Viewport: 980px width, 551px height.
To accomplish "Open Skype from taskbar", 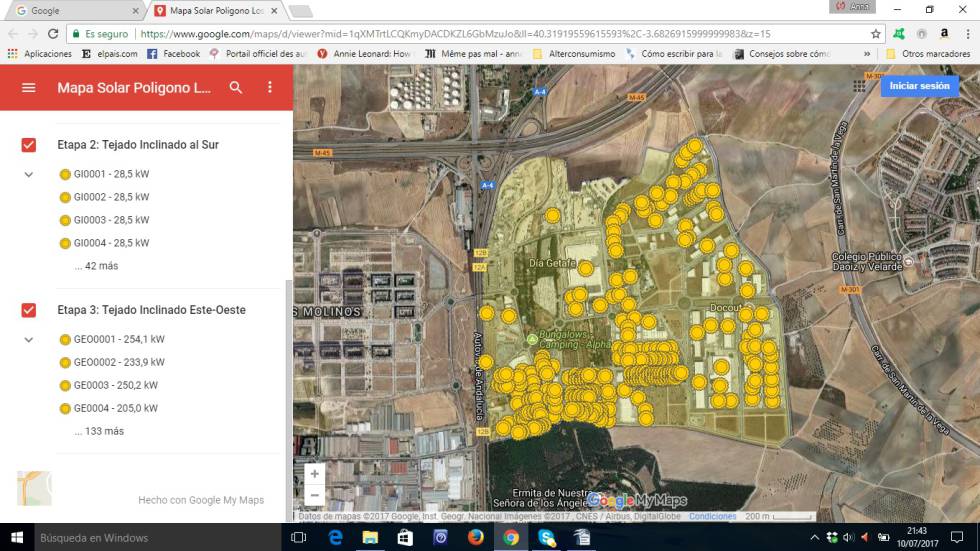I will pos(547,537).
